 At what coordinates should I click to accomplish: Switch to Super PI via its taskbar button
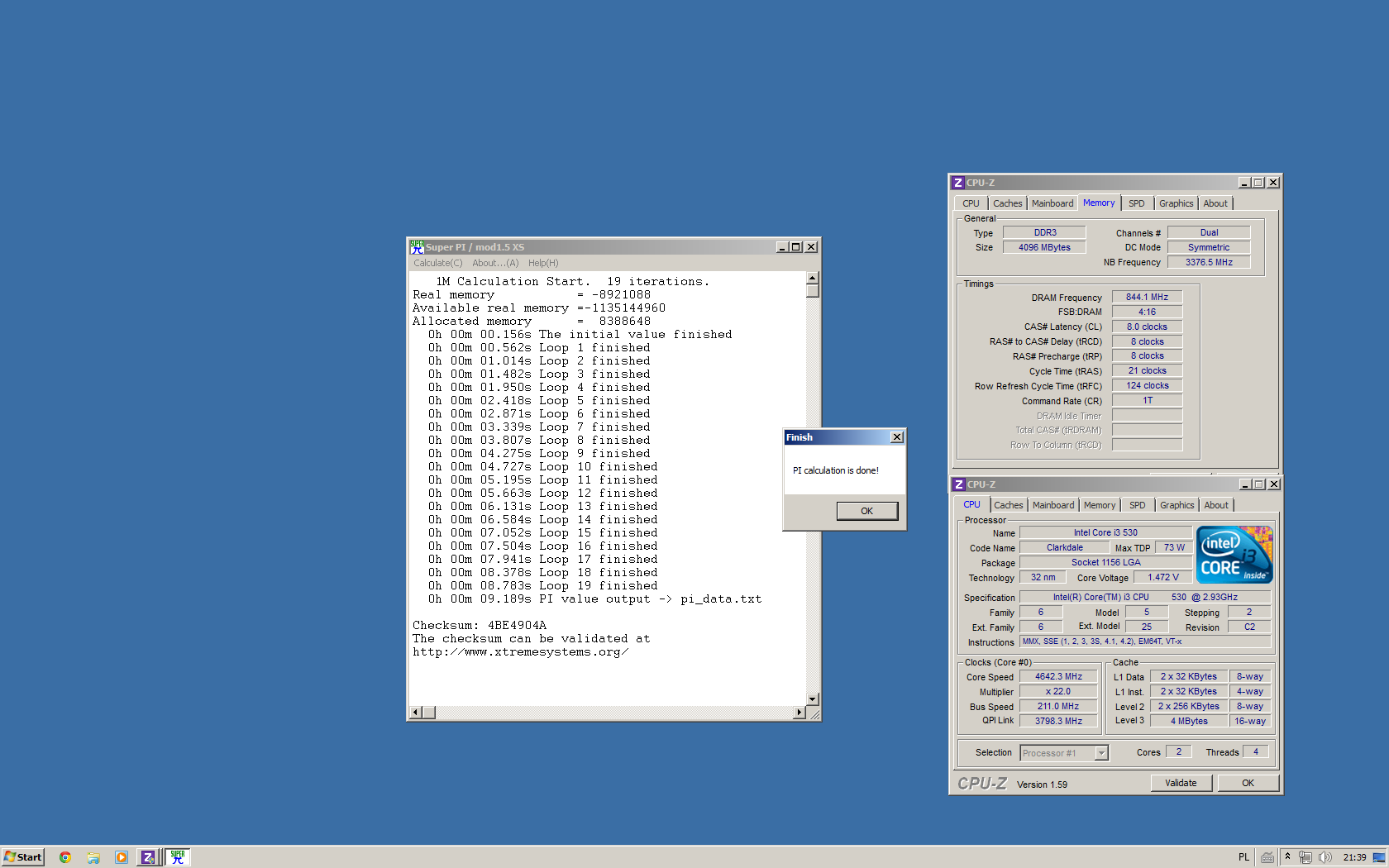point(178,857)
